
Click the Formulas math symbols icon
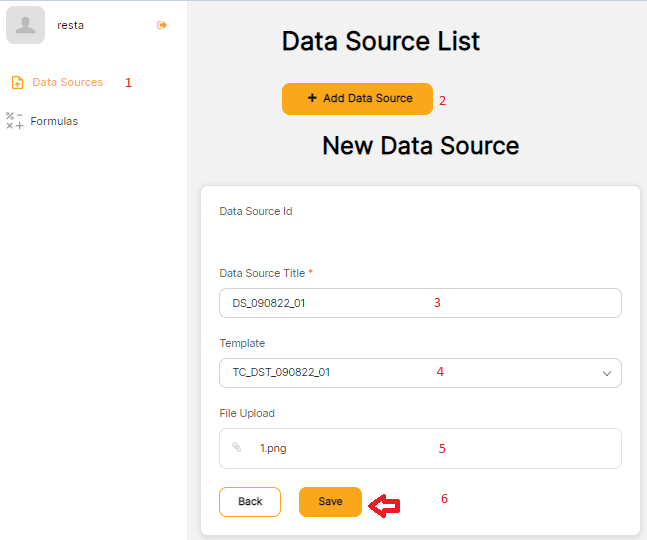pos(14,121)
